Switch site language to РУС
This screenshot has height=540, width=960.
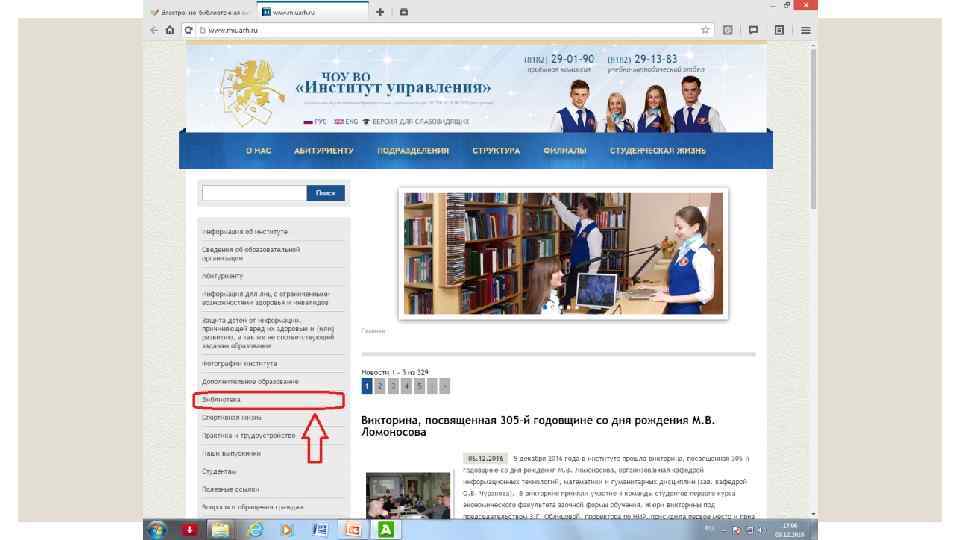click(315, 122)
